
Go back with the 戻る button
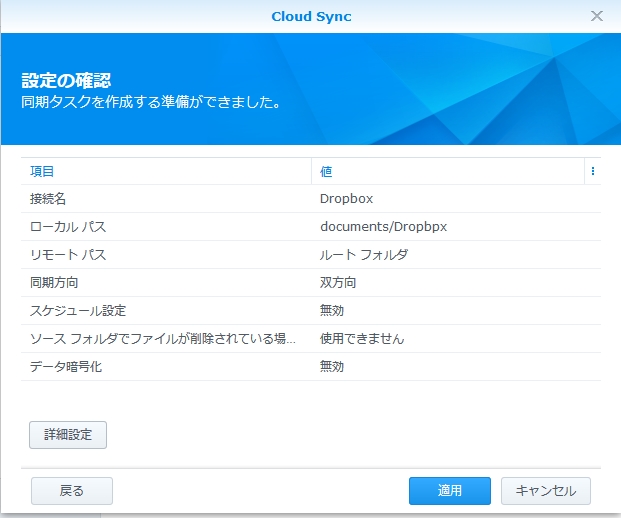click(x=72, y=491)
